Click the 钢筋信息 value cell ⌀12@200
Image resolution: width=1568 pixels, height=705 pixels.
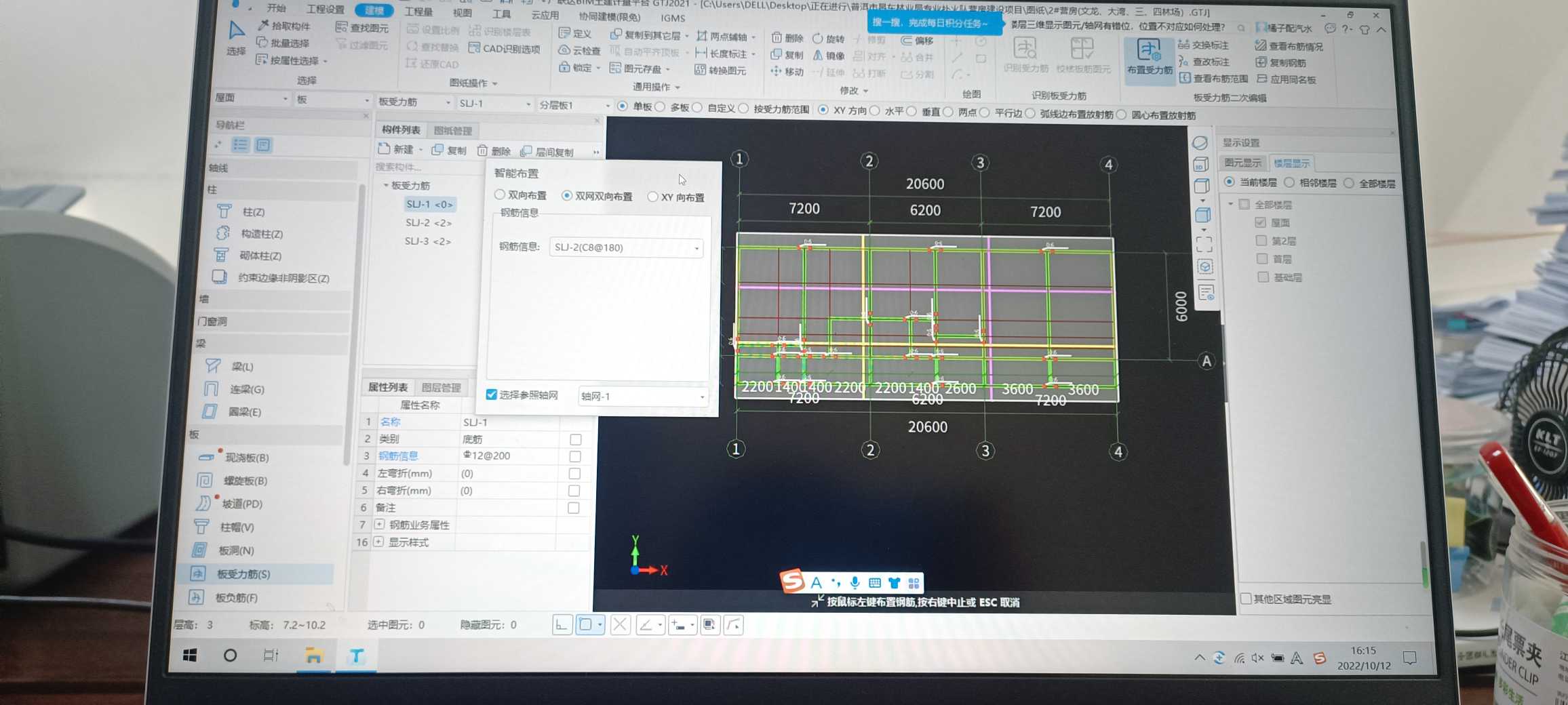(x=509, y=456)
